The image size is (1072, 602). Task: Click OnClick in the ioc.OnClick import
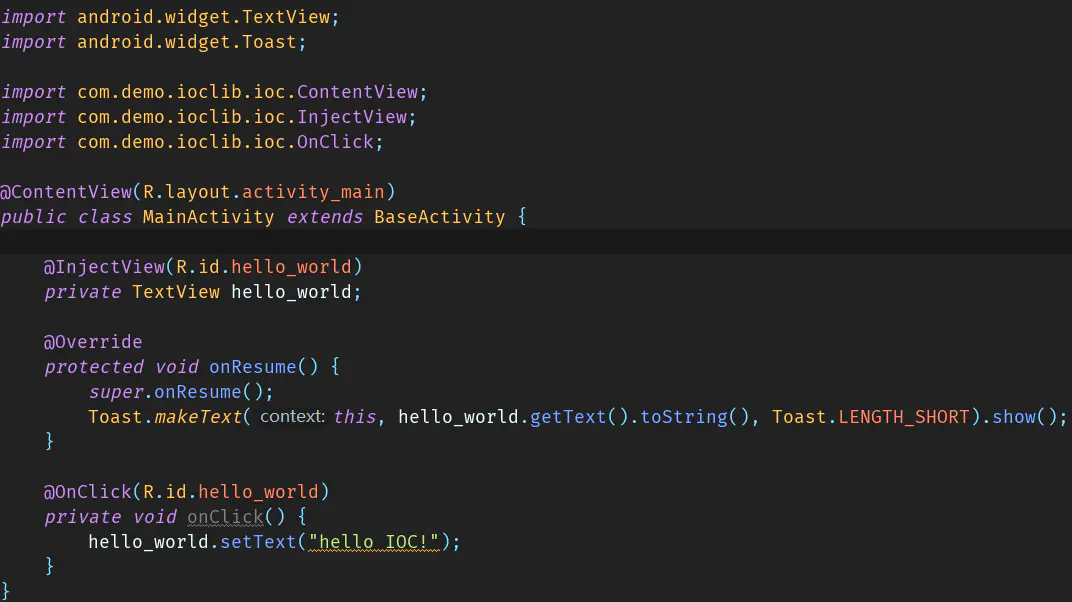click(336, 142)
